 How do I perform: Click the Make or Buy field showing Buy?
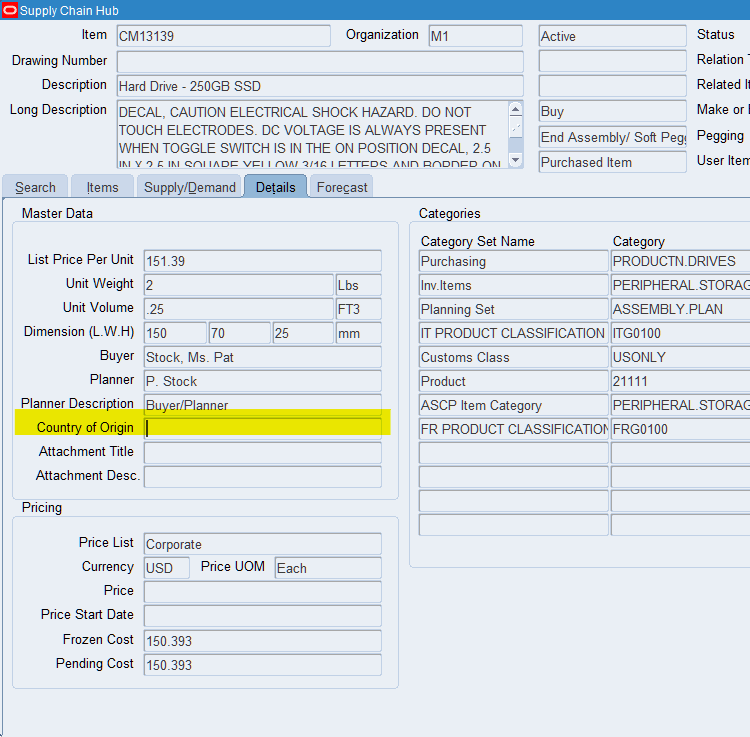pos(612,111)
